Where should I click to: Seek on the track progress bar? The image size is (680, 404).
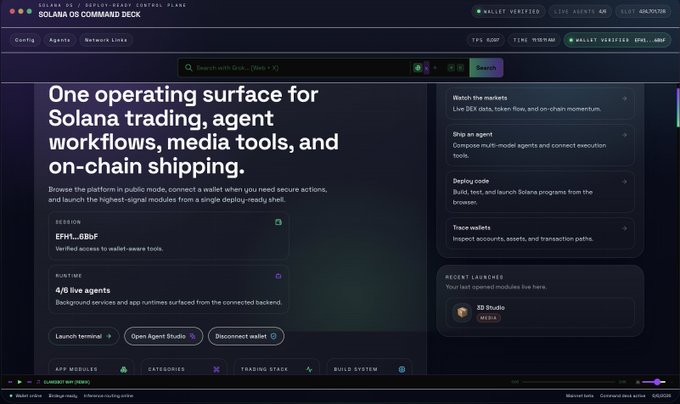569,382
